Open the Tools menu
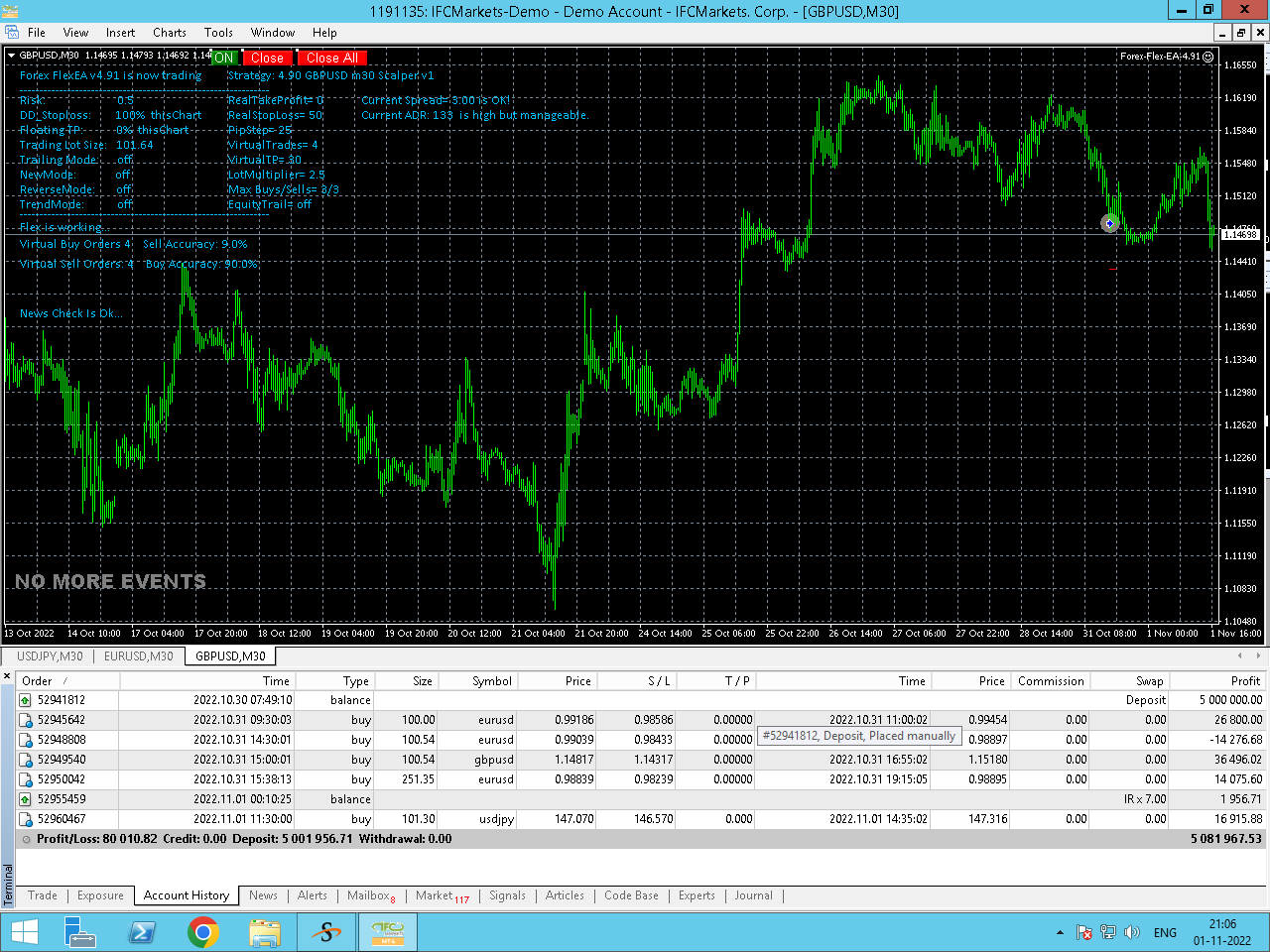The width and height of the screenshot is (1270, 952). click(x=218, y=33)
